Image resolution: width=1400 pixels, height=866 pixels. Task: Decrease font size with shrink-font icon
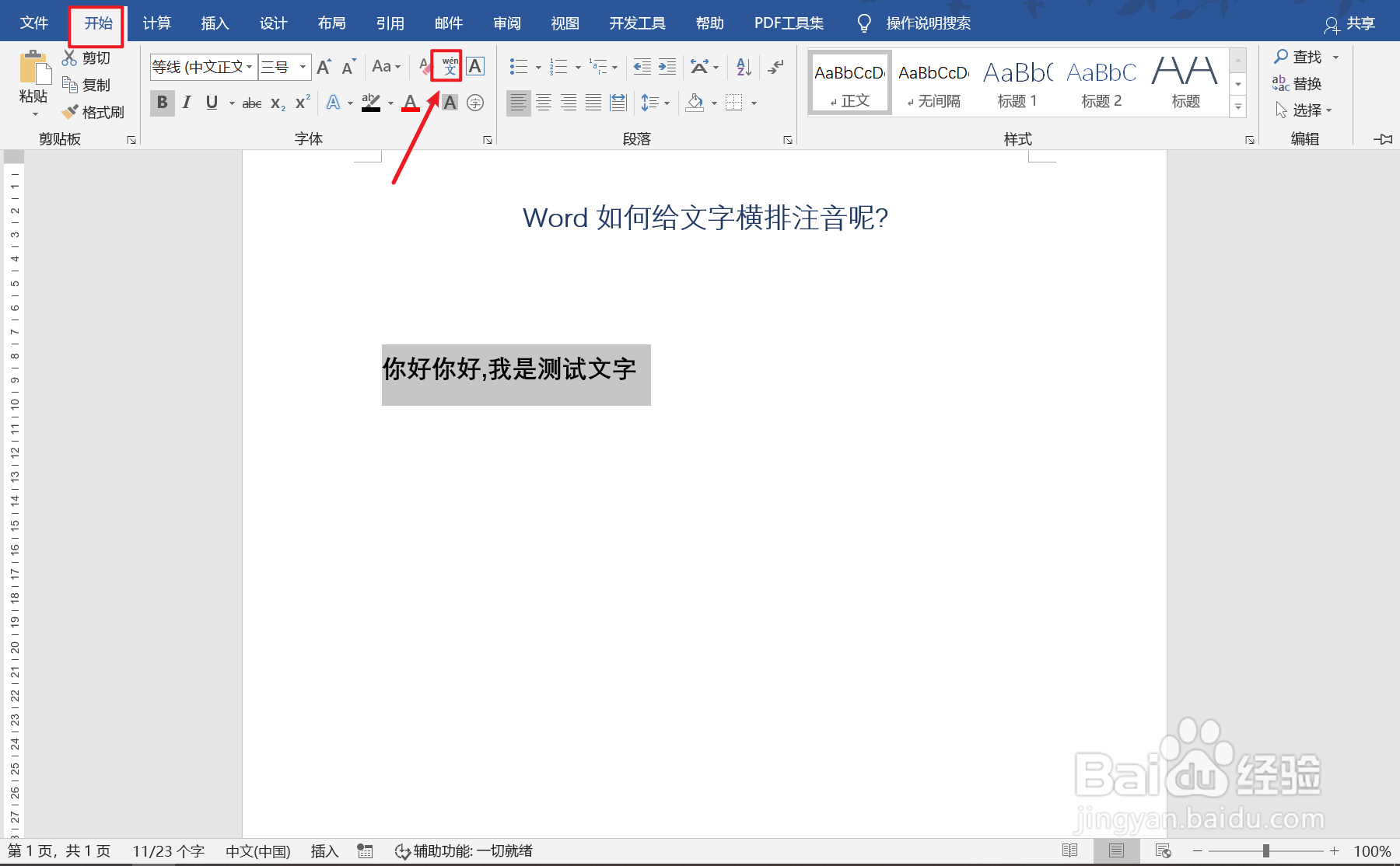click(x=348, y=67)
